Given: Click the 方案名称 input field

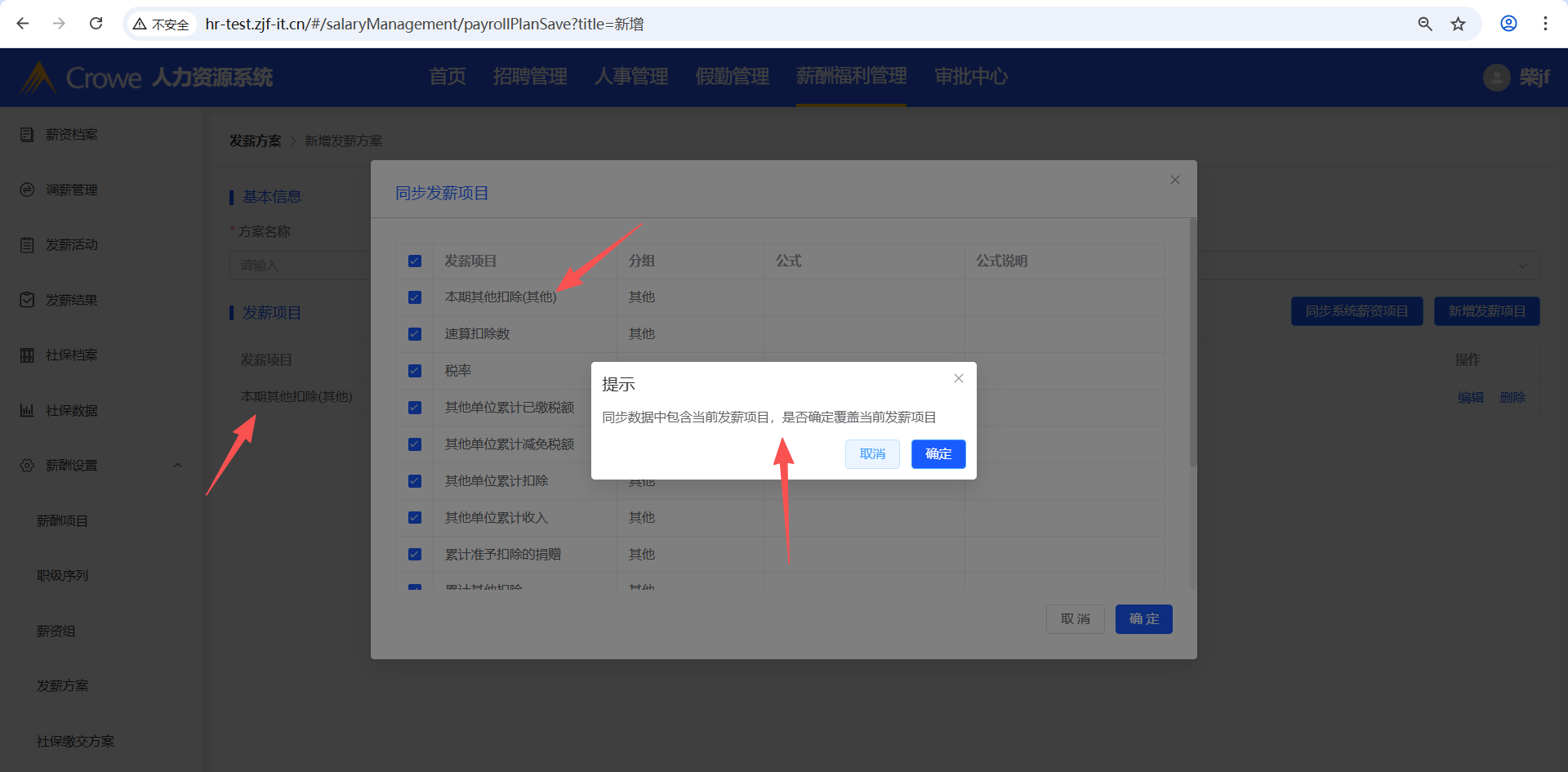Looking at the screenshot, I should (301, 266).
